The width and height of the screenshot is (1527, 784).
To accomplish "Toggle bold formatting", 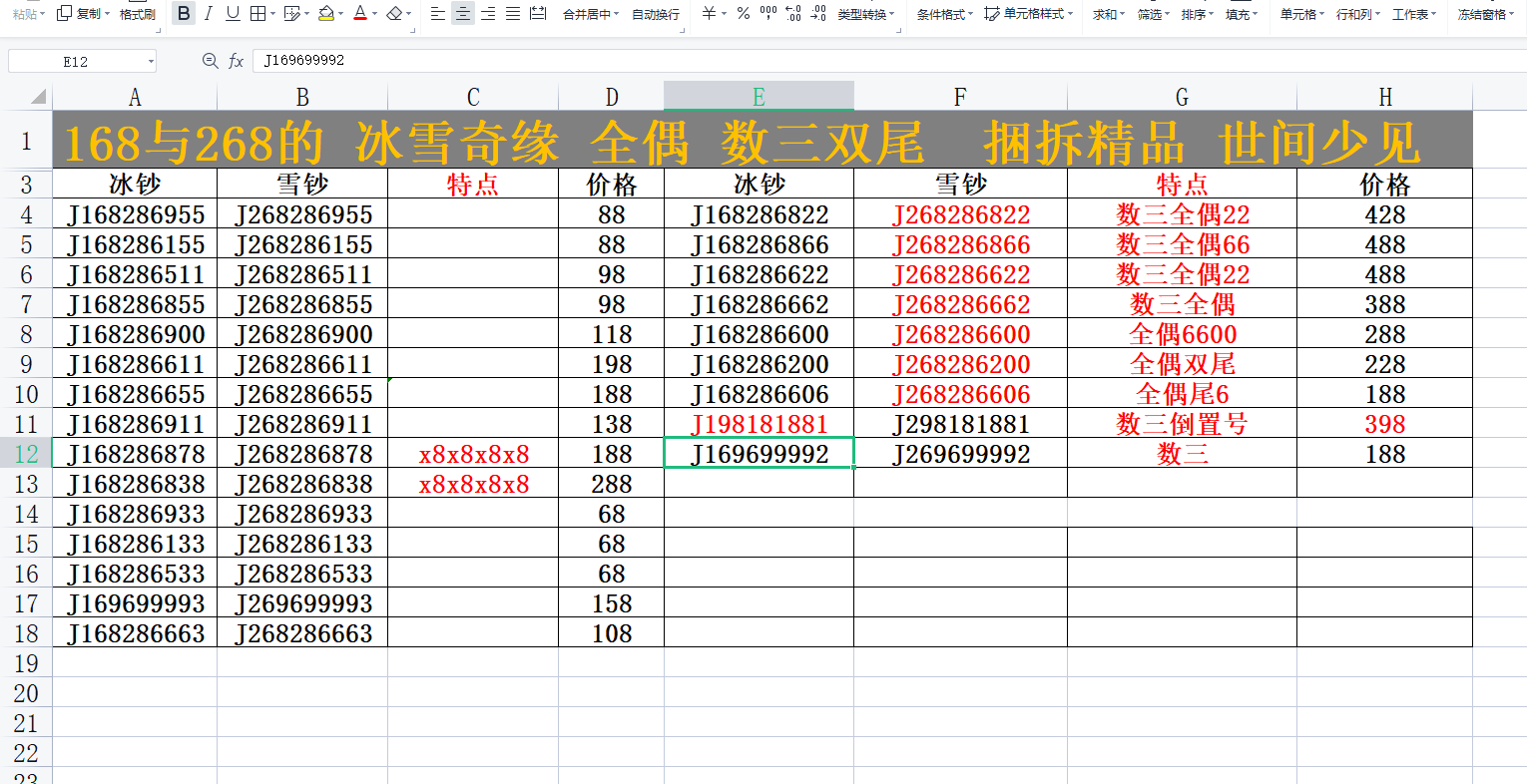I will point(184,14).
